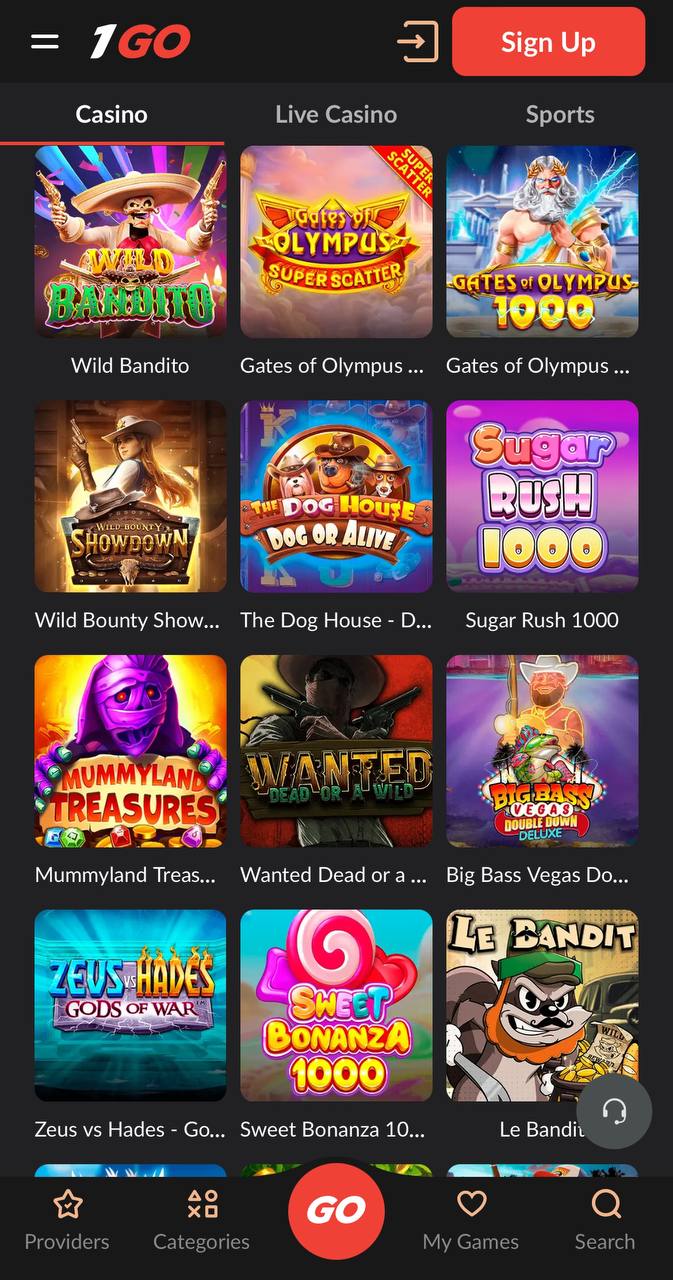Click the Sweet Bonanza 1000 thumbnail
This screenshot has height=1280, width=673.
coord(336,1005)
